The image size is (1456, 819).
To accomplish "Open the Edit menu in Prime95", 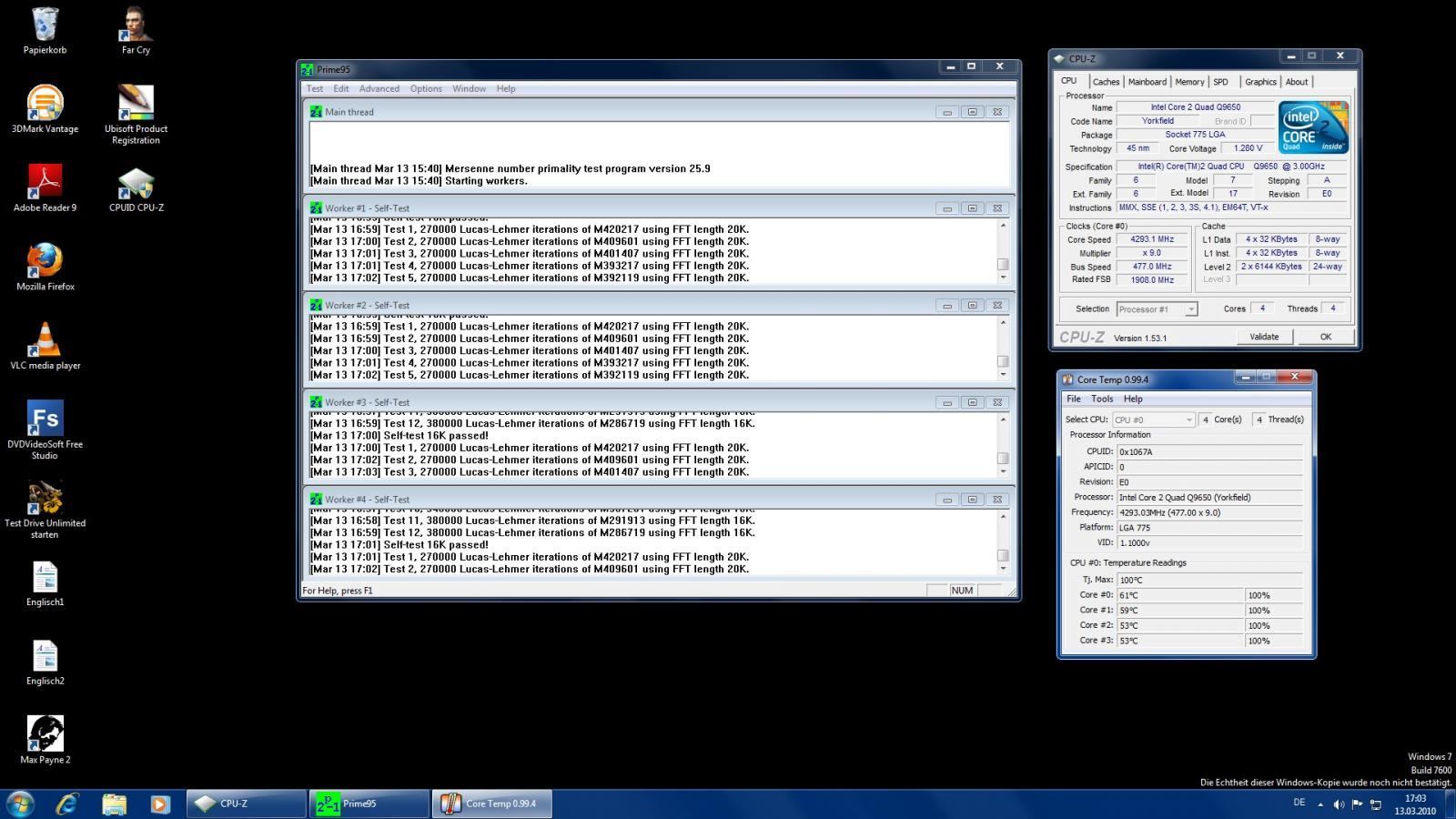I will pos(341,88).
